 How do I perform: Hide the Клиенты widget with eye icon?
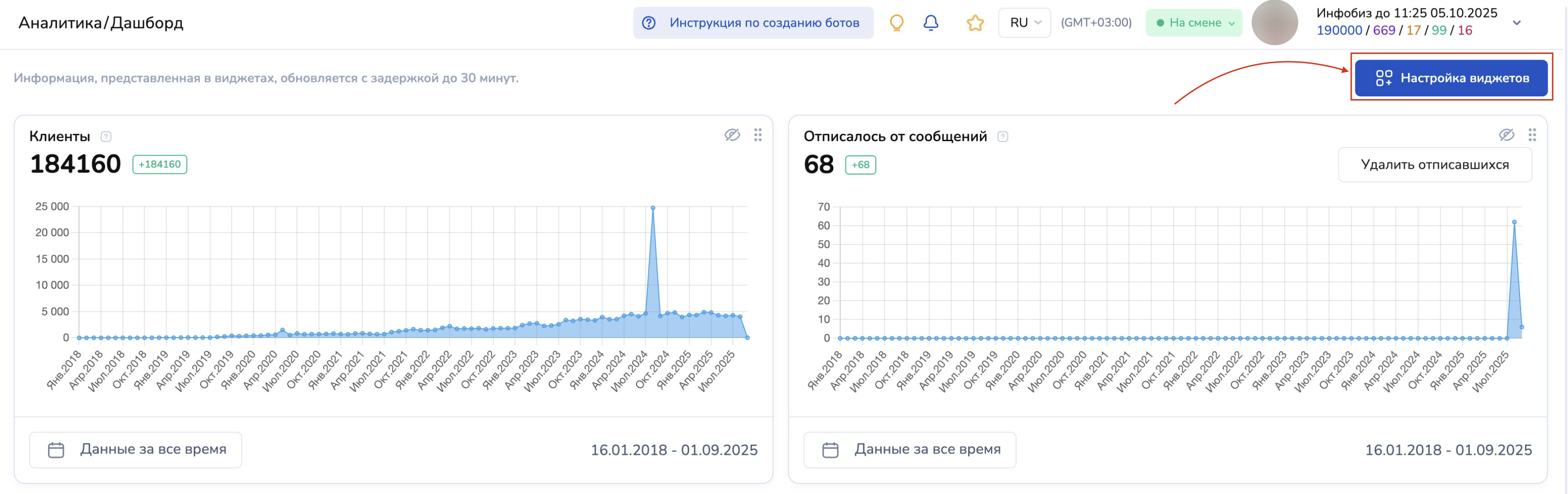tap(731, 135)
